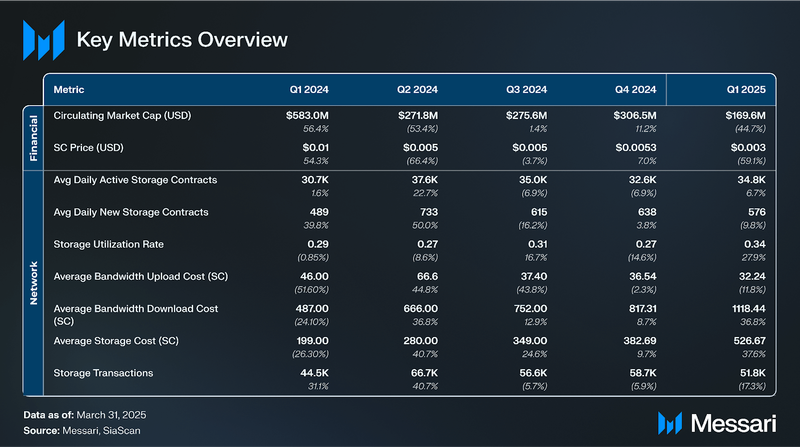This screenshot has height=447, width=800.
Task: Click the 1118.44 download cost value
Action: [744, 308]
